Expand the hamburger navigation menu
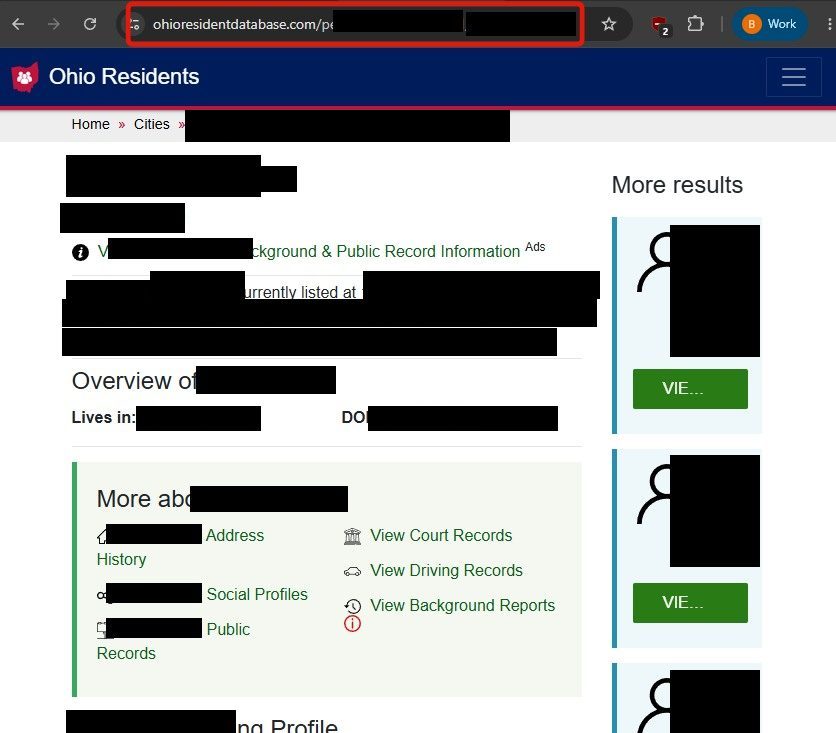The width and height of the screenshot is (836, 733). (x=793, y=77)
